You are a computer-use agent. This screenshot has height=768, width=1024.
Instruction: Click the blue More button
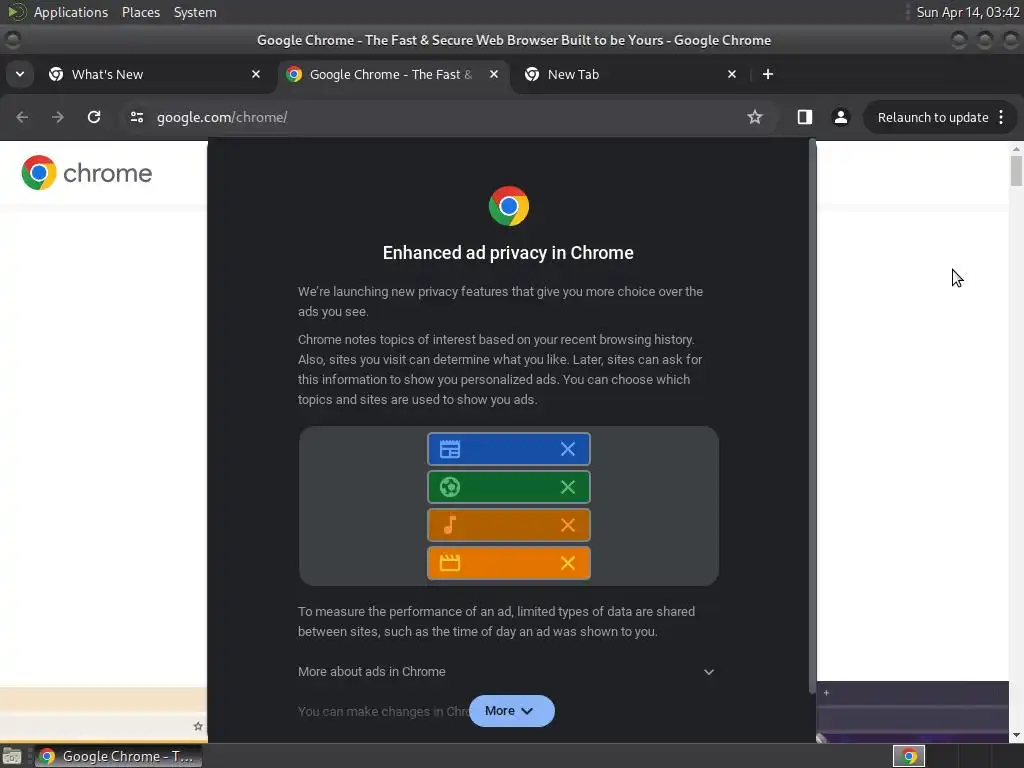(x=511, y=711)
